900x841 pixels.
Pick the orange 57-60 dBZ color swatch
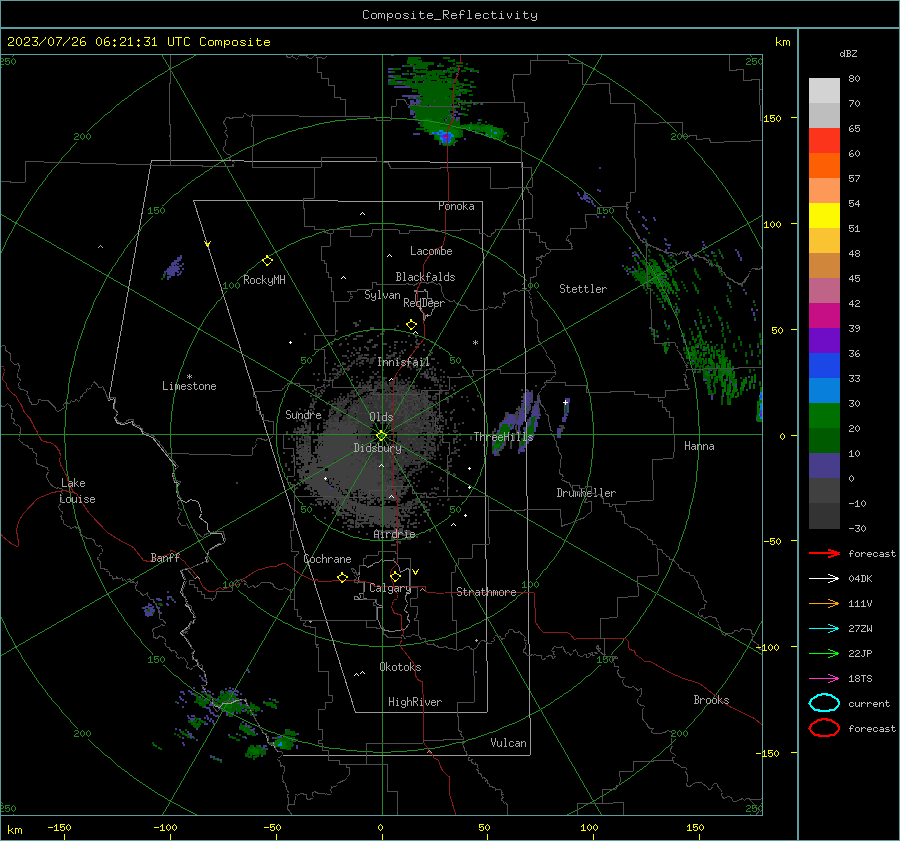coord(824,166)
